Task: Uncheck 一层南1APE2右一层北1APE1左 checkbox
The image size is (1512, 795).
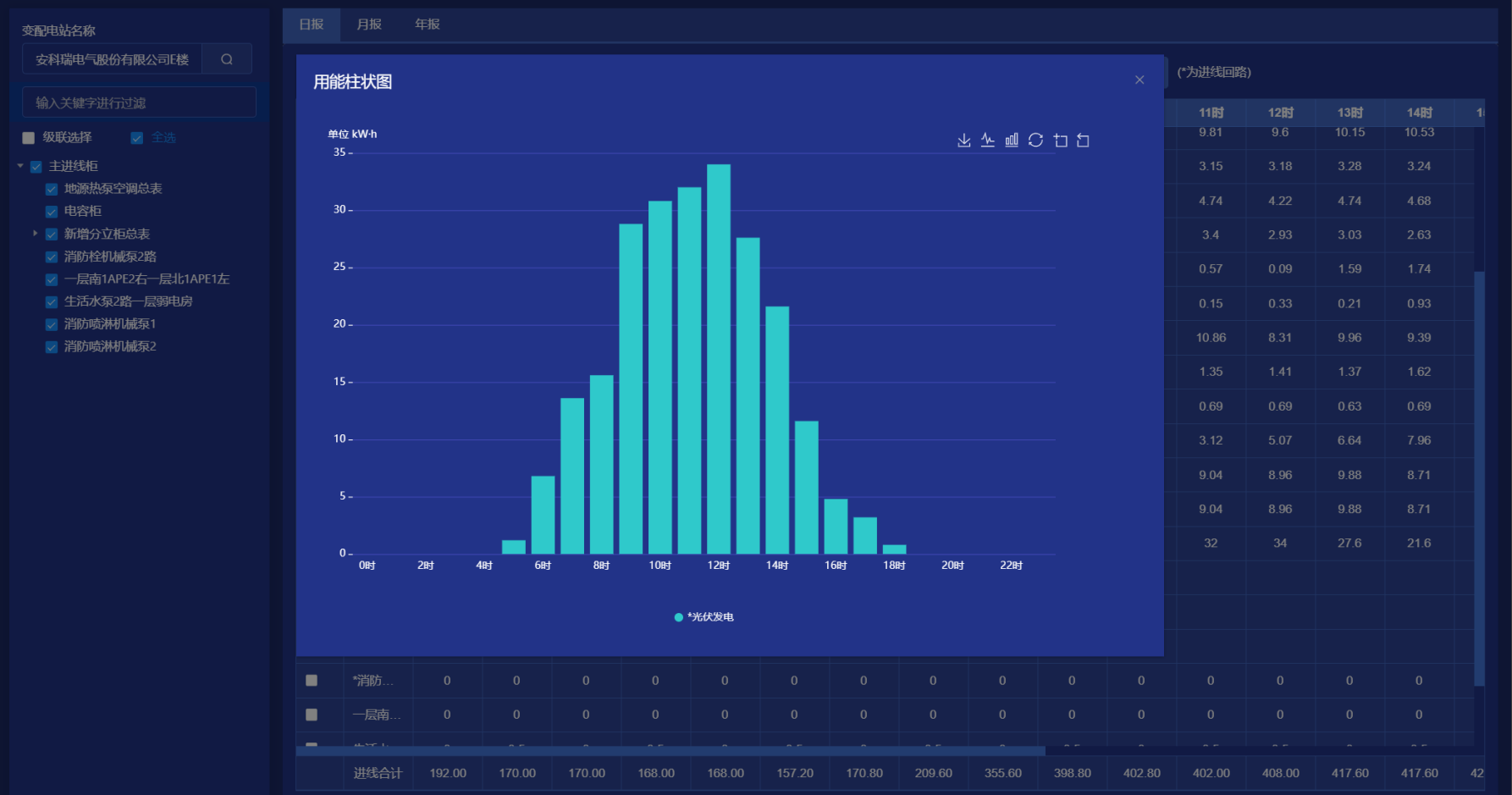Action: [52, 279]
